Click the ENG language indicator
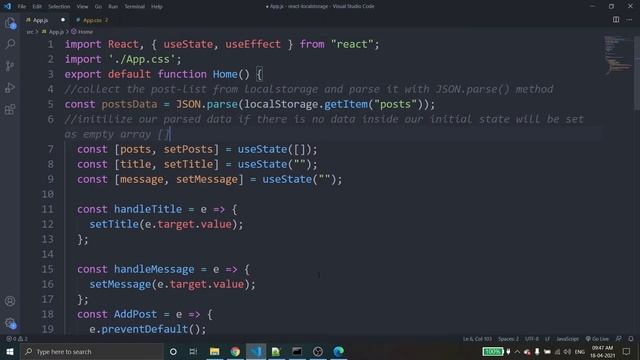The height and width of the screenshot is (360, 640). coord(580,351)
